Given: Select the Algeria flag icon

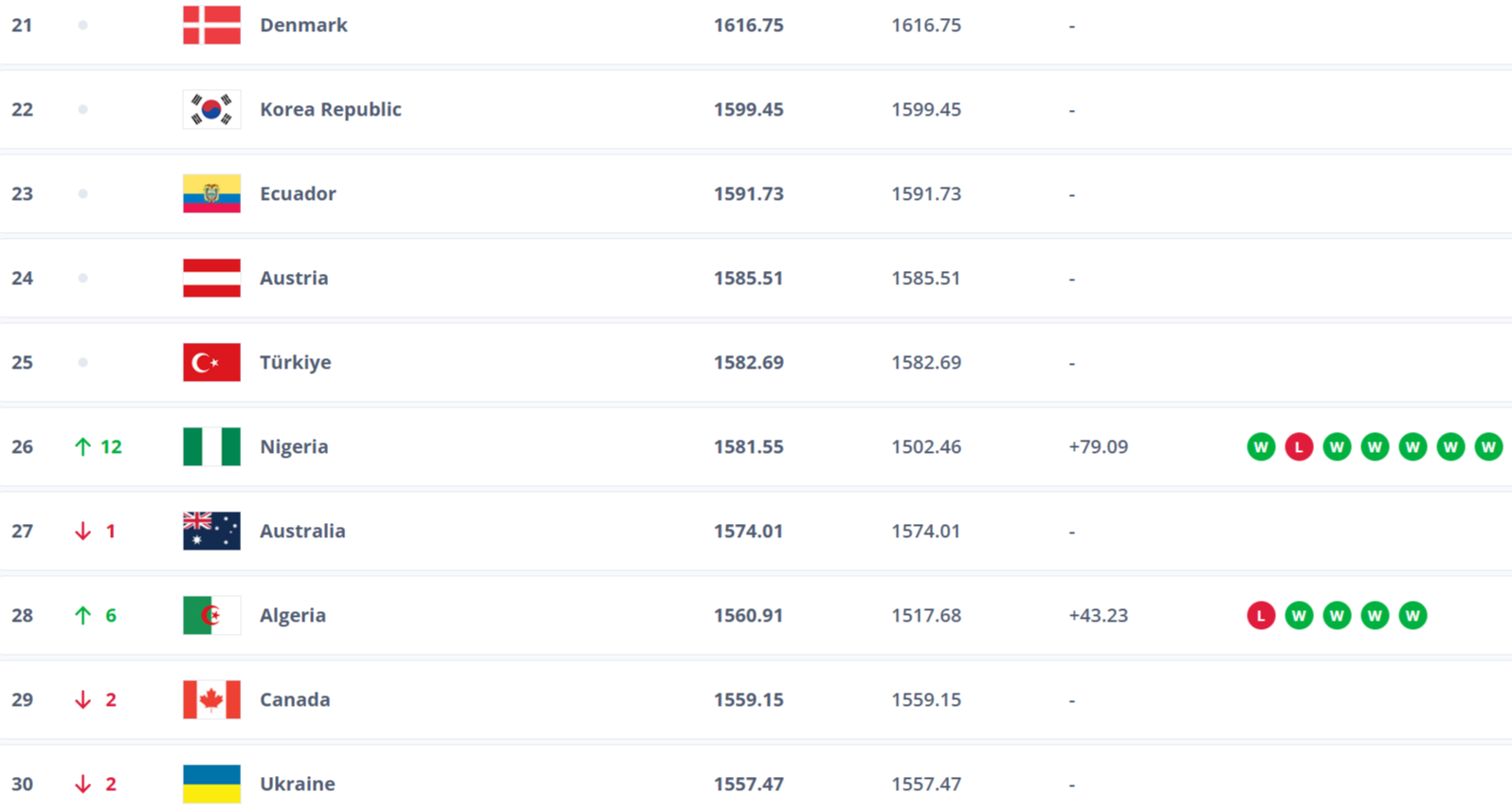Looking at the screenshot, I should [x=211, y=616].
